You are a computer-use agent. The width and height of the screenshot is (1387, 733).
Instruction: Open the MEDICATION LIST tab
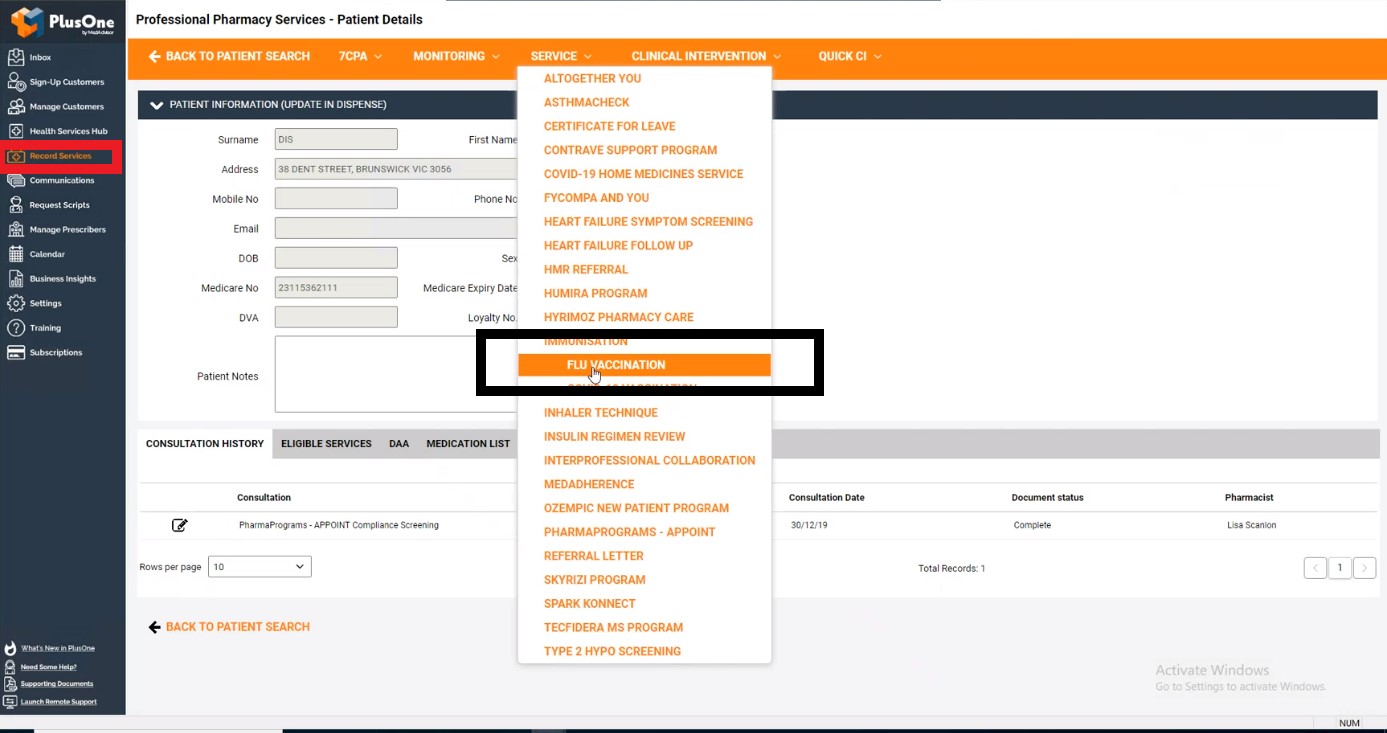coord(468,444)
